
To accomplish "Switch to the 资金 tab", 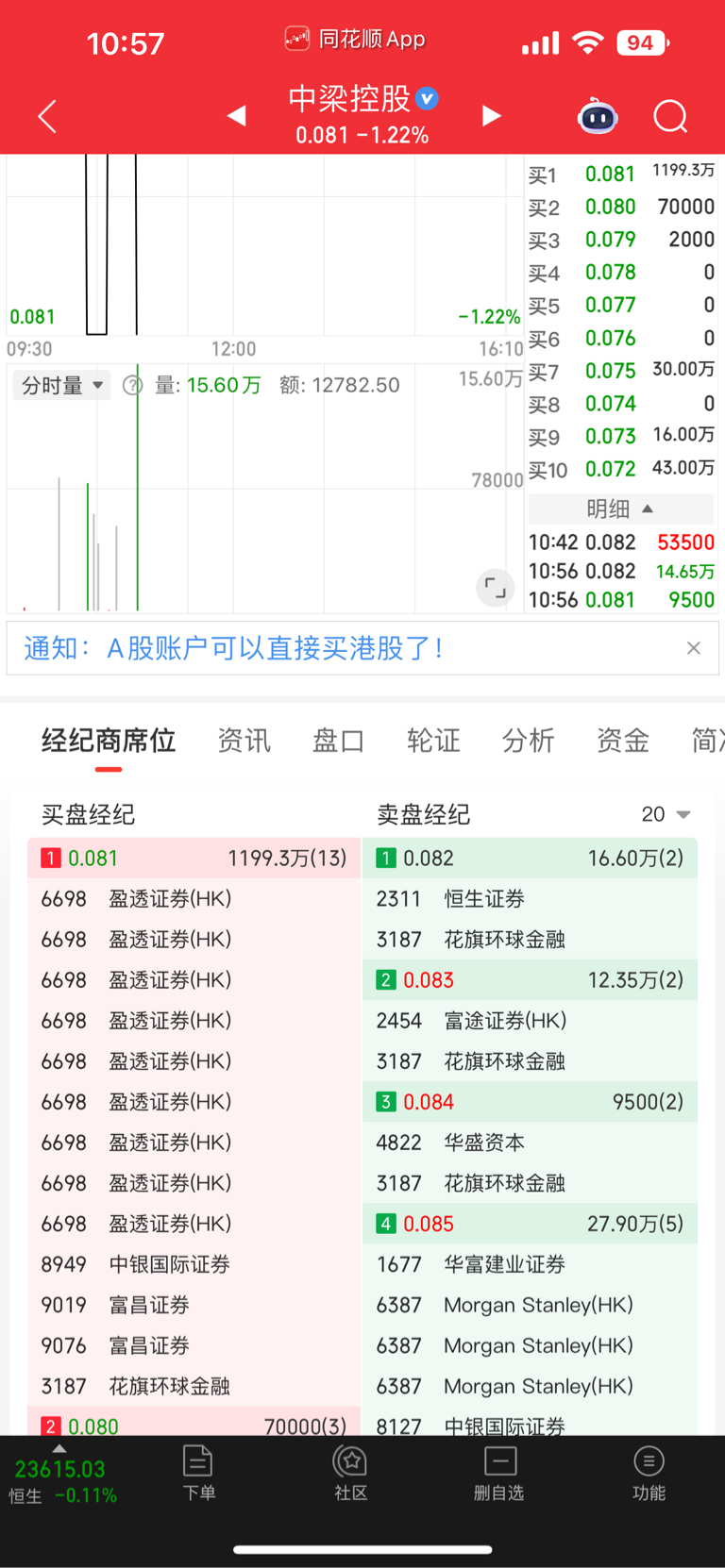I will pos(623,741).
